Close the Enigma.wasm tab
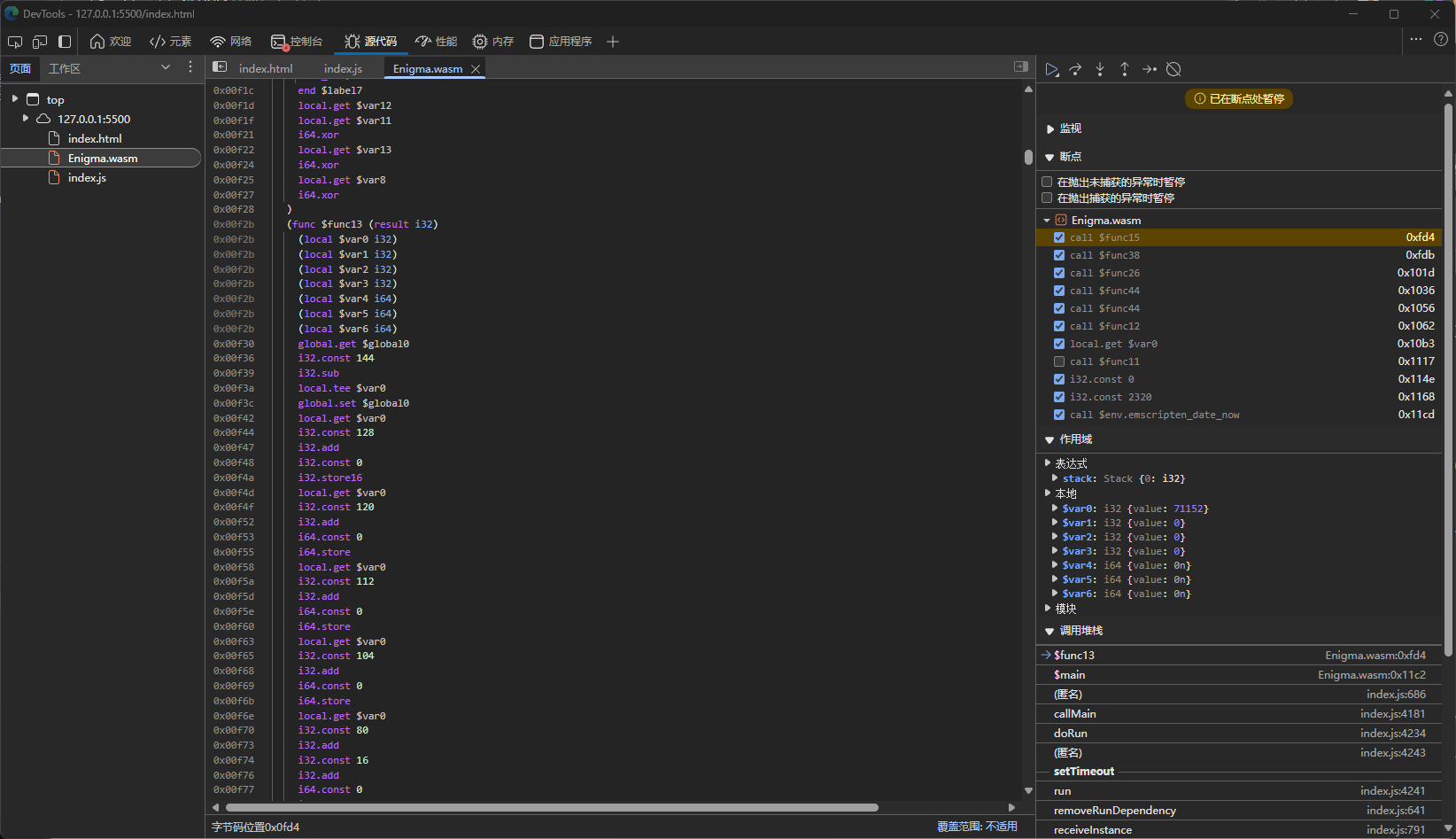 coord(476,69)
